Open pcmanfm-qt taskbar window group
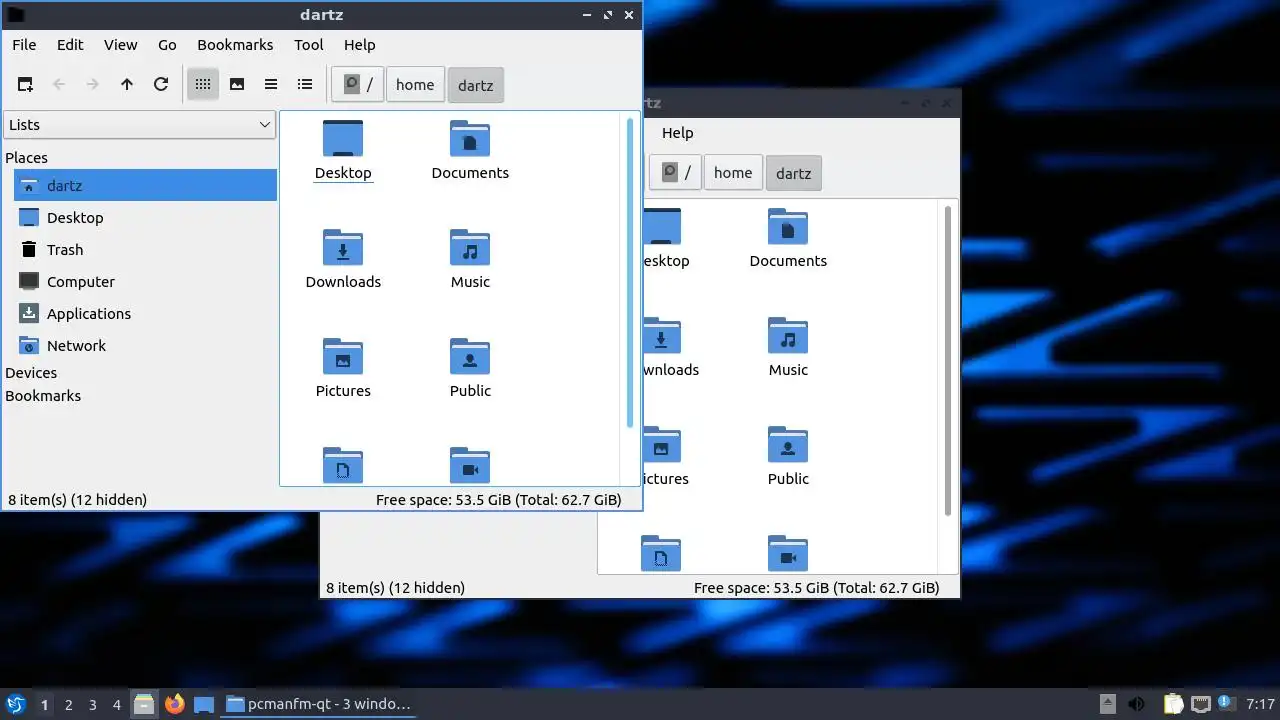 click(318, 704)
